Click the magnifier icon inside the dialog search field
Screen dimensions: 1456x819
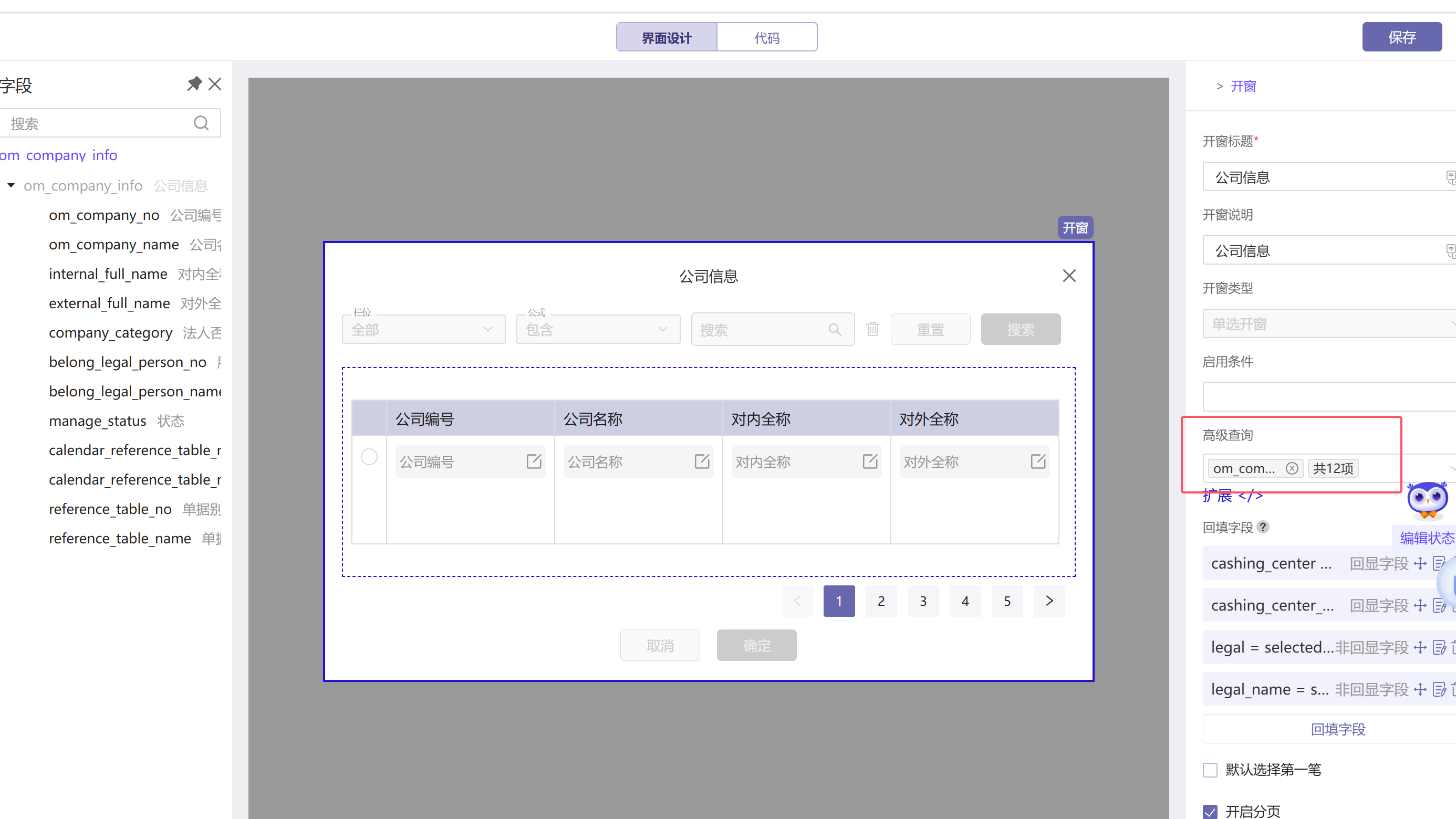(835, 329)
